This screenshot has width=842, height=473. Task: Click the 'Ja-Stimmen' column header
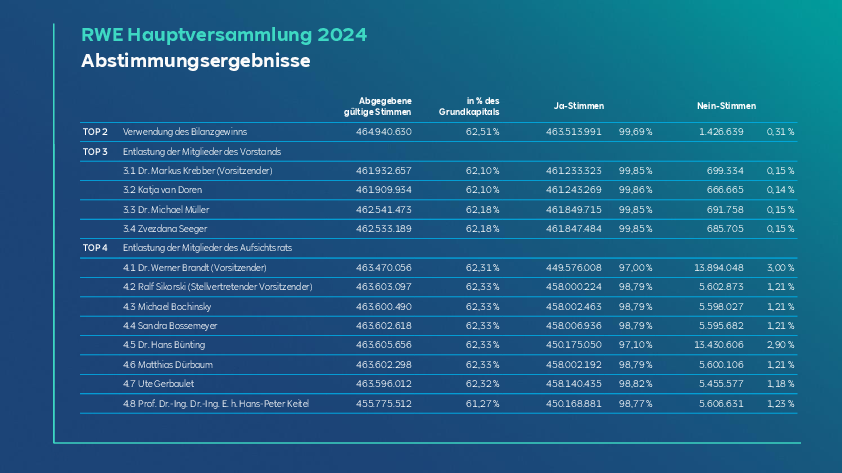579,106
